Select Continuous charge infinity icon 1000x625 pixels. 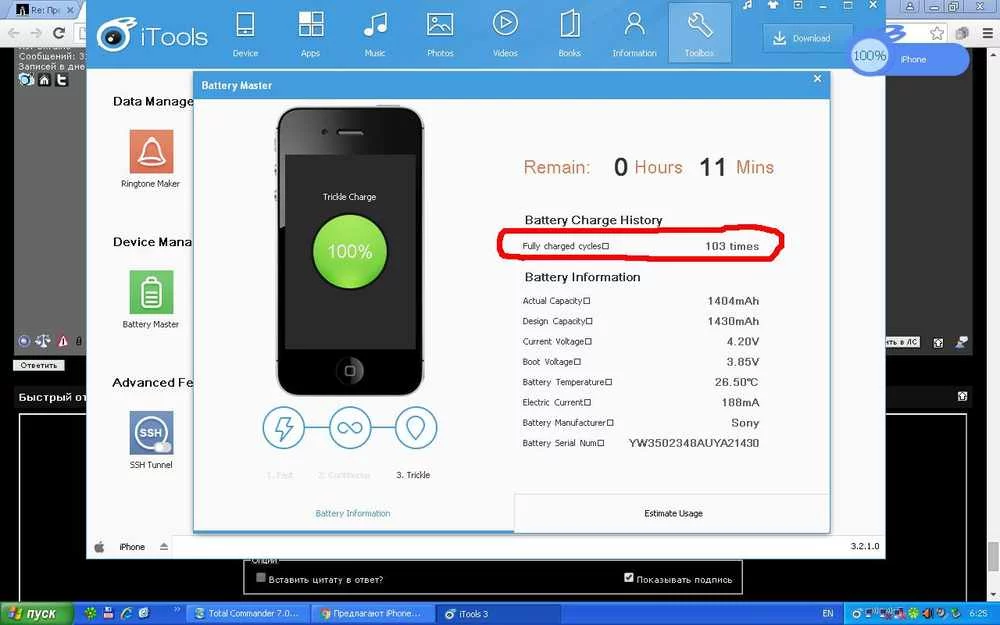350,428
